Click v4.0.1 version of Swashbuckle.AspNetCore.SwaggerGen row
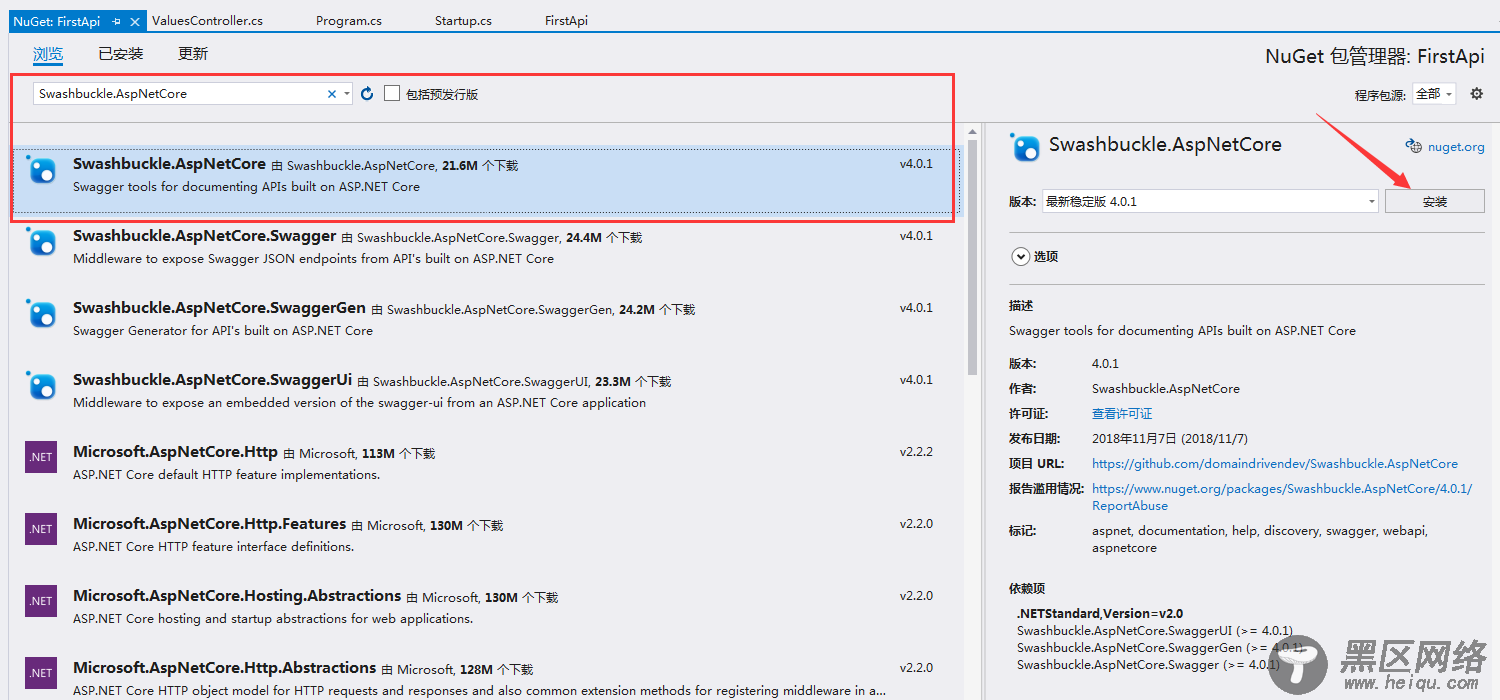 916,308
